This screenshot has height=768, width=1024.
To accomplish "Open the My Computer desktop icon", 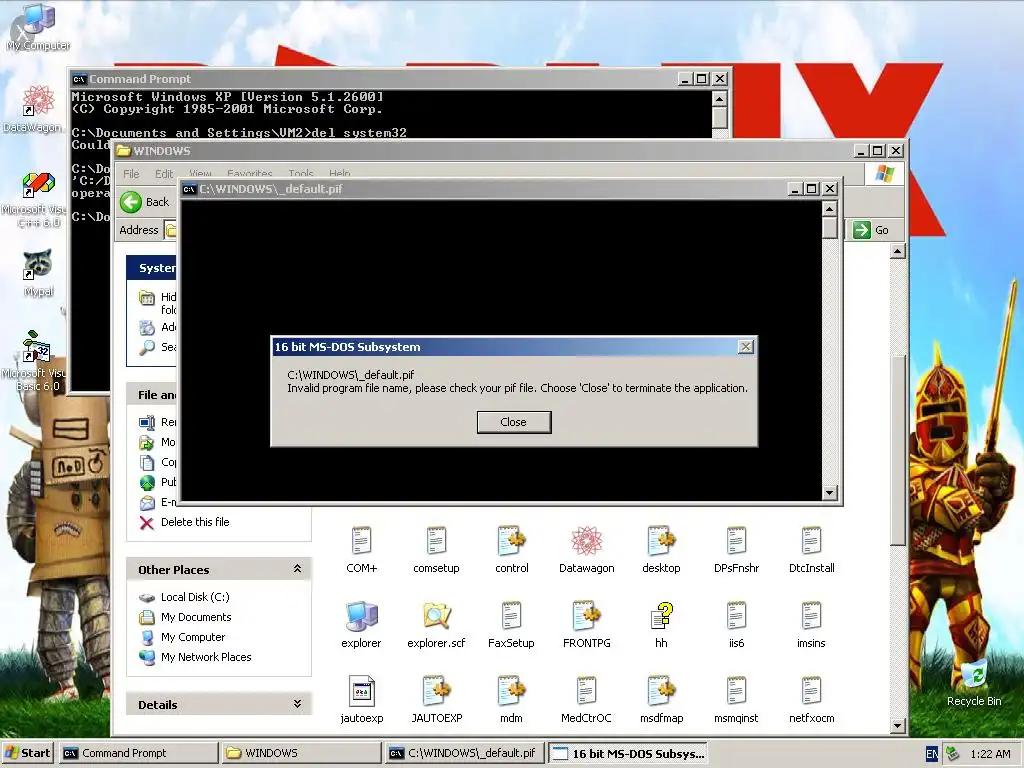I will pyautogui.click(x=38, y=27).
